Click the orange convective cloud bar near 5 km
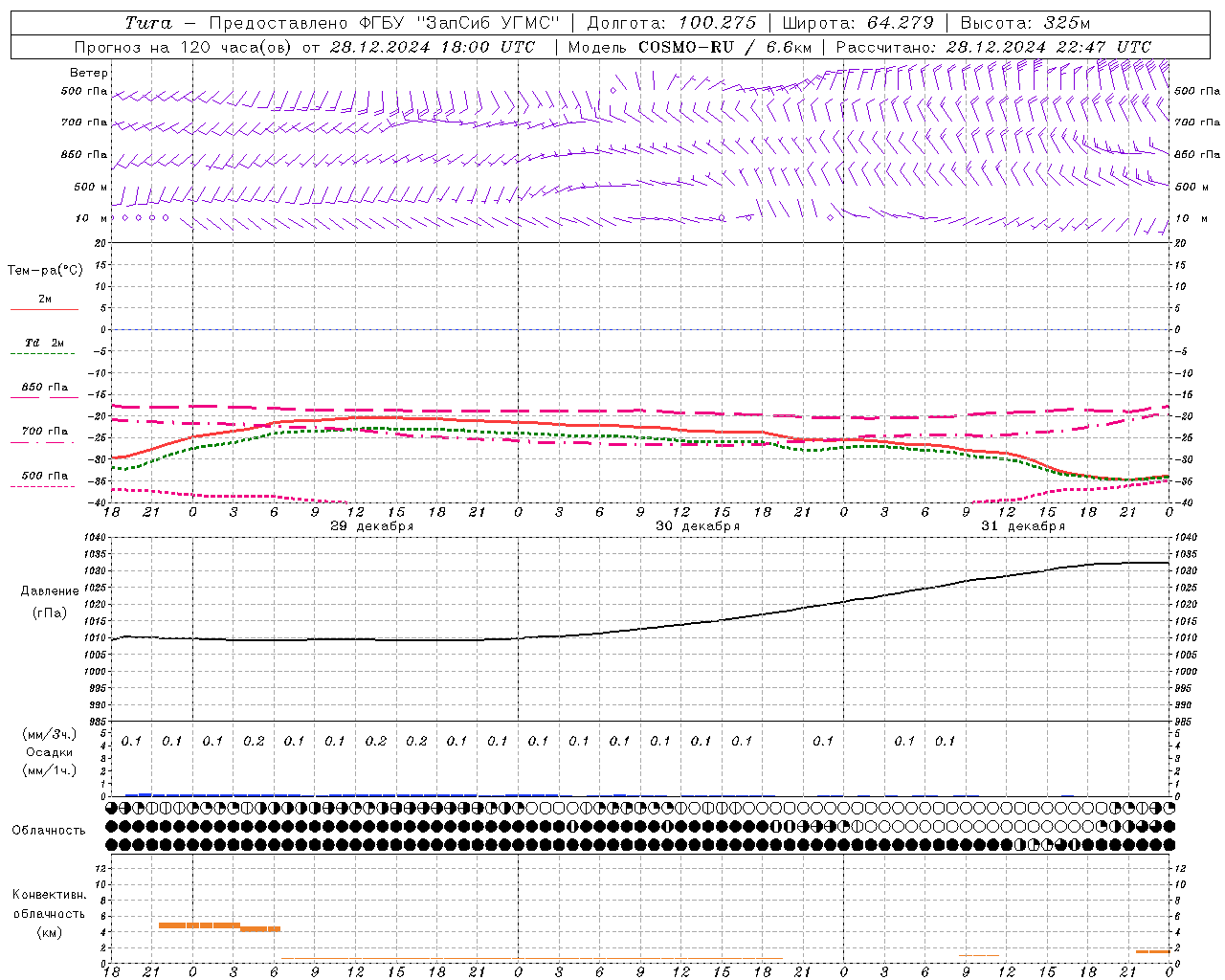 199,925
